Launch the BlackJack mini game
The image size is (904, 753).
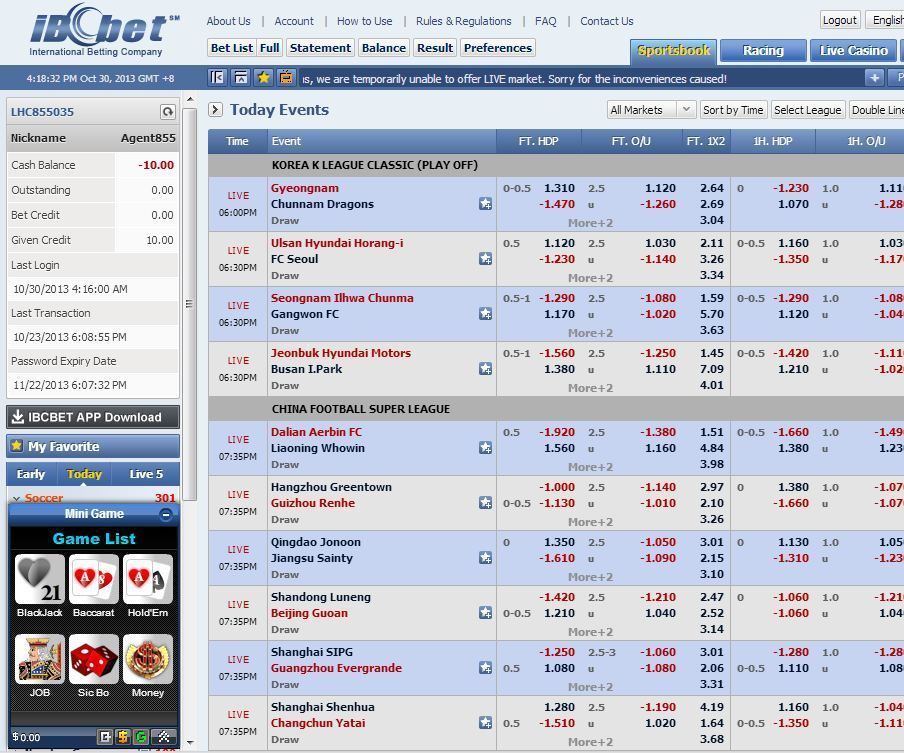coord(39,579)
